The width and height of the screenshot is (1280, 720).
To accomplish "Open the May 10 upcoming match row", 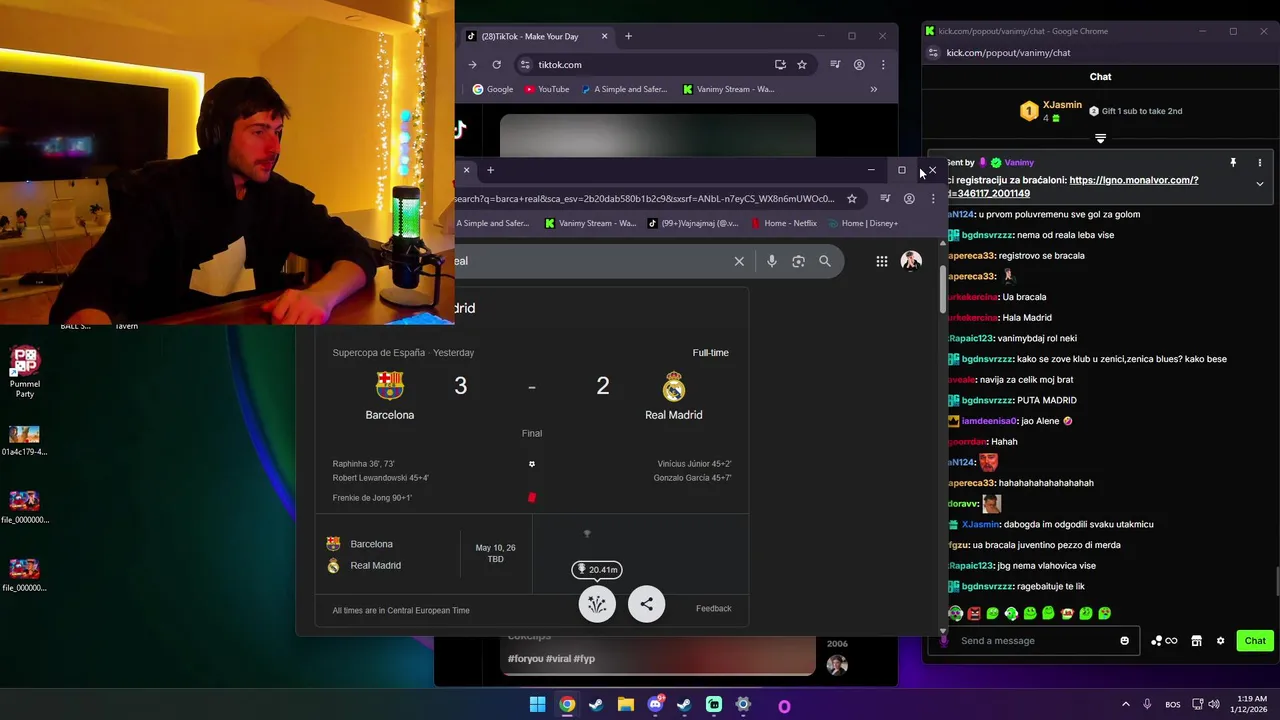I will [x=423, y=555].
